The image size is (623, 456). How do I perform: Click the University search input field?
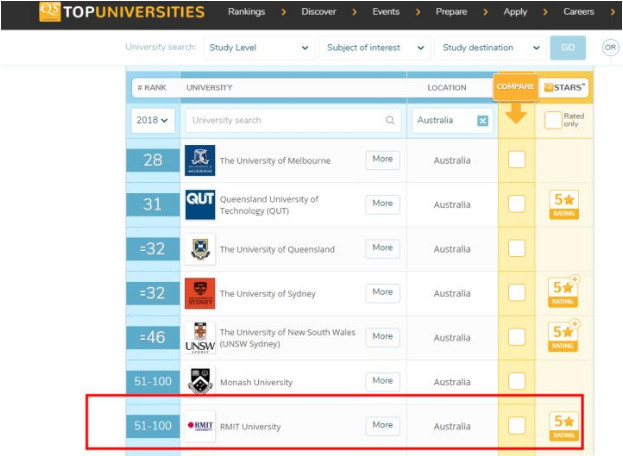[x=285, y=120]
